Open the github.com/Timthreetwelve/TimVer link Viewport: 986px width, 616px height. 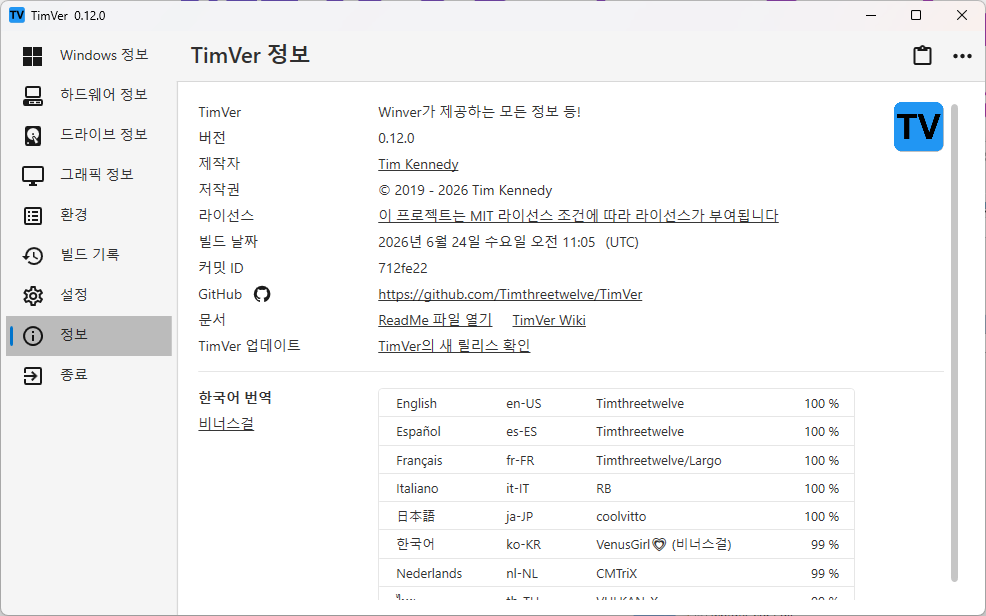pyautogui.click(x=510, y=294)
